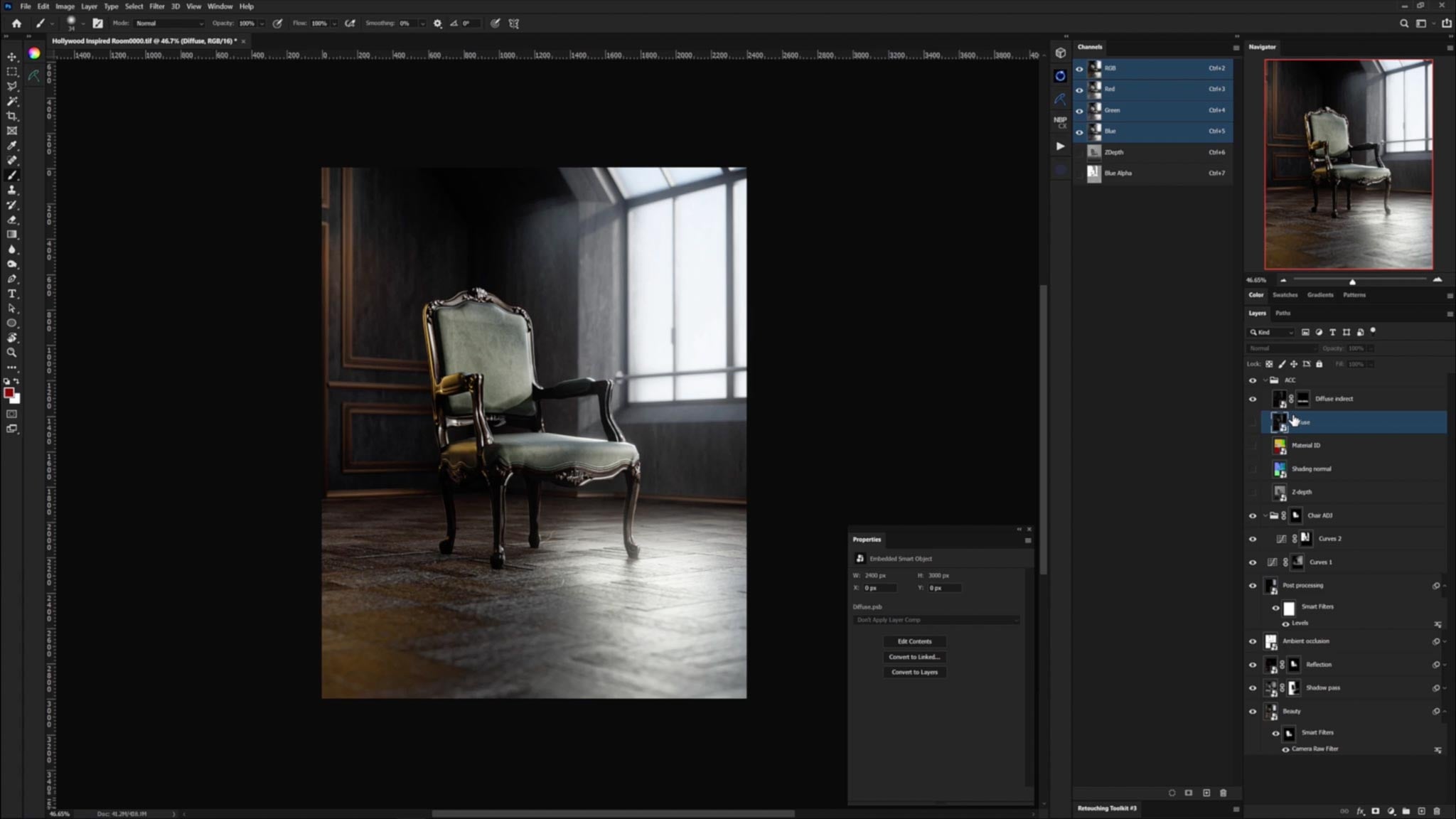Open the blending Mode dropdown

click(x=1282, y=348)
